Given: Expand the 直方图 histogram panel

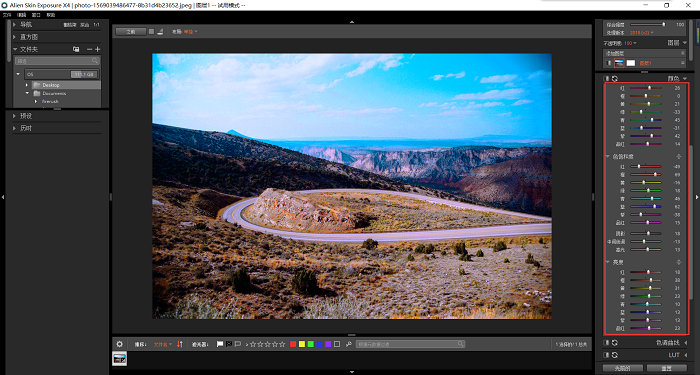Looking at the screenshot, I should coord(15,37).
